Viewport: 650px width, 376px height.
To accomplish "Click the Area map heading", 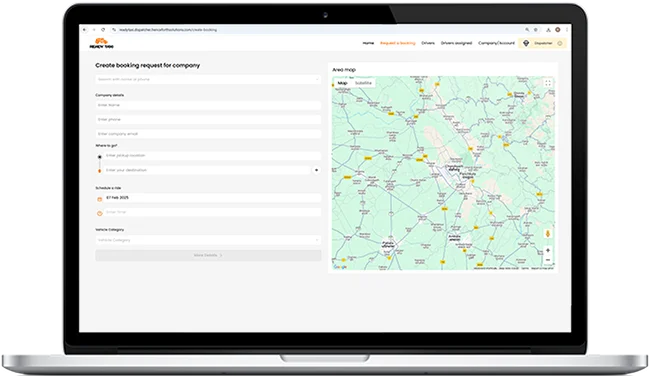I will [x=344, y=70].
